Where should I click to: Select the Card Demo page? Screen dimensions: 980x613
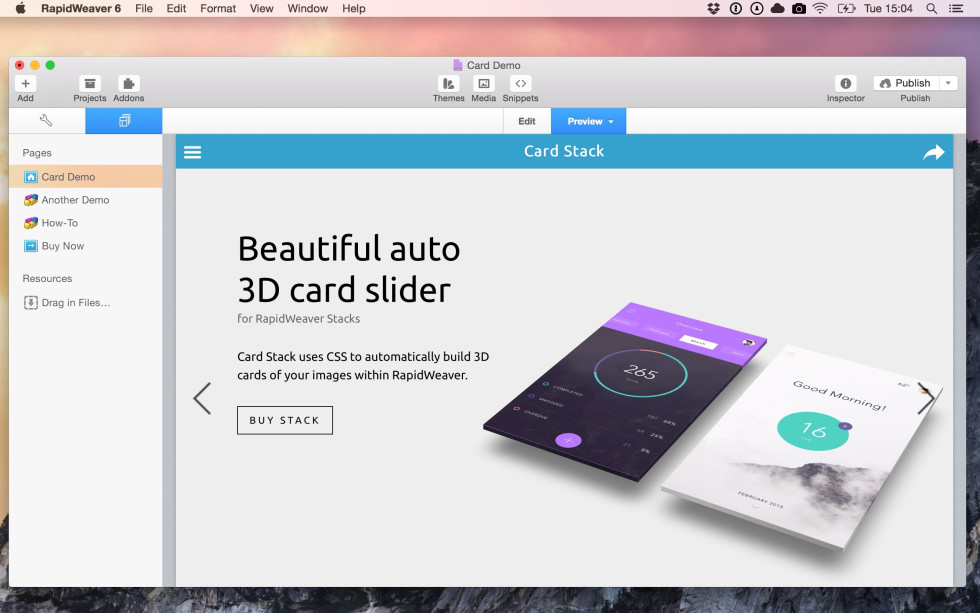click(x=86, y=177)
